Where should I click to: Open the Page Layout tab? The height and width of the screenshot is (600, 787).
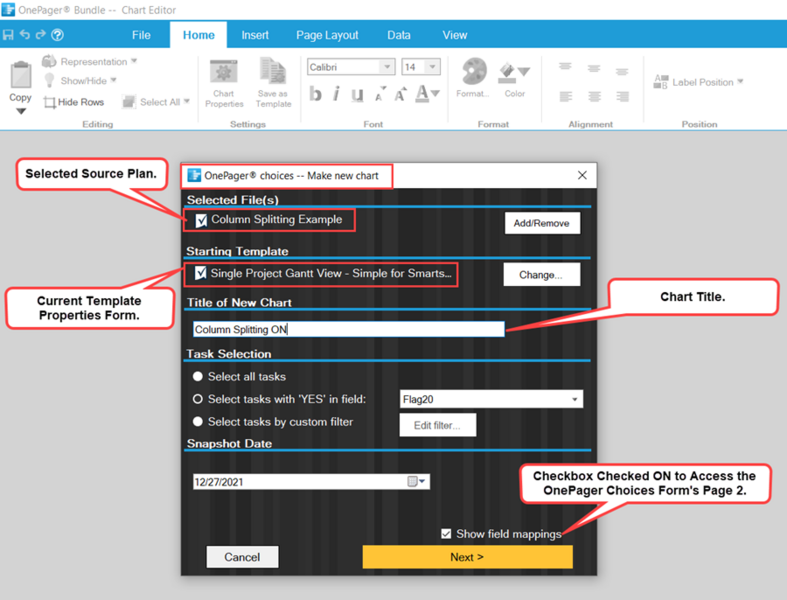point(327,35)
